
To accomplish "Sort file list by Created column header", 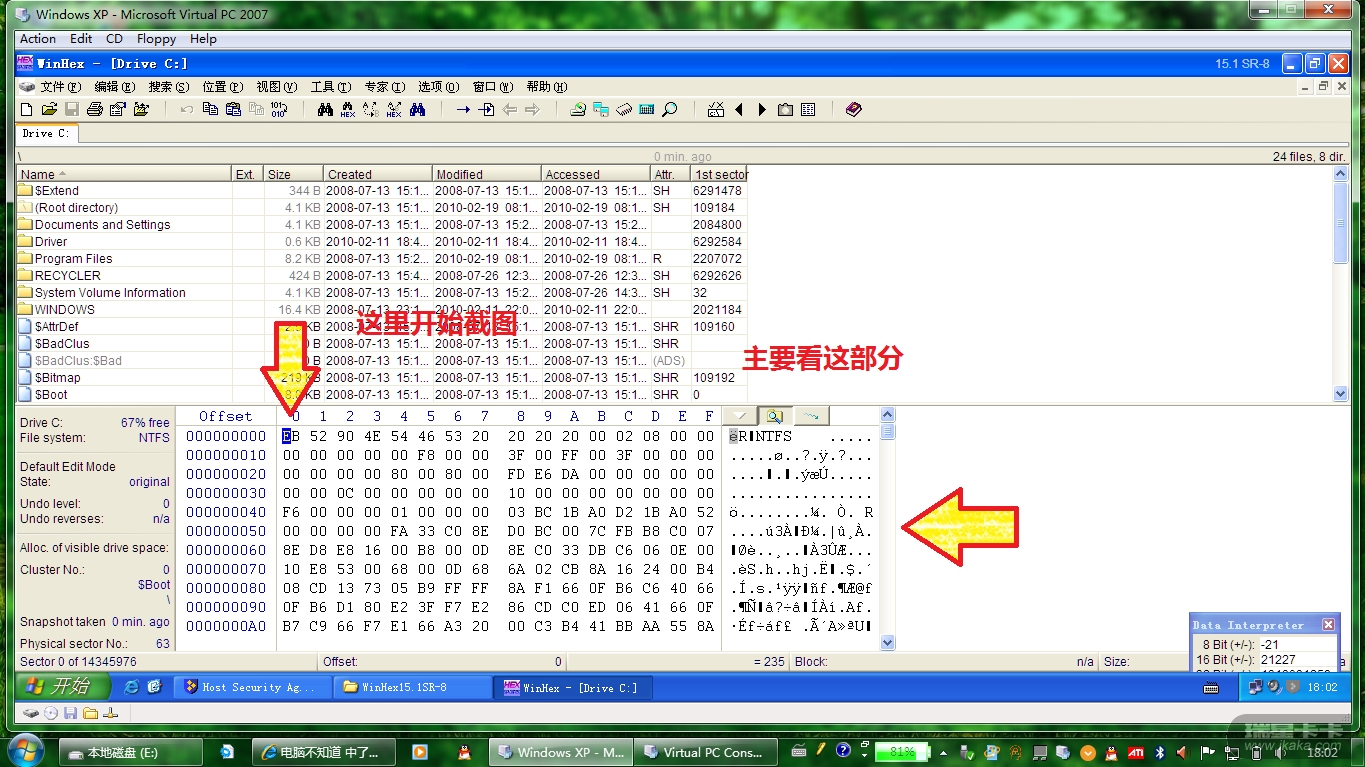I will 379,174.
